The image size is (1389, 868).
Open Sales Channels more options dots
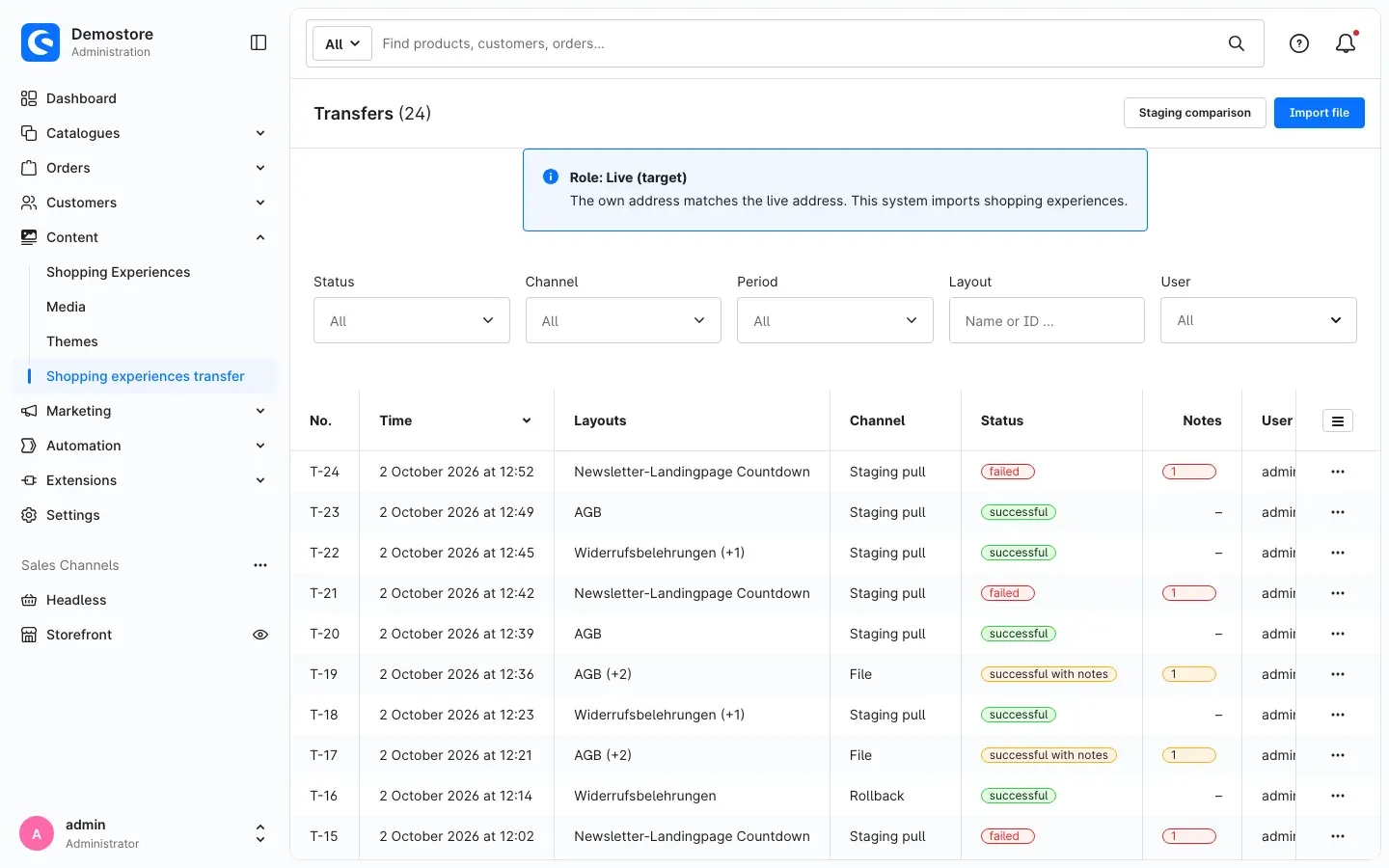click(x=260, y=565)
